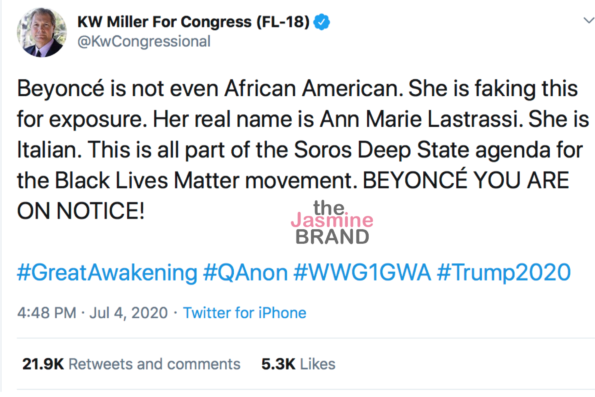
Task: Click the theJasmineBRAND watermark logo
Action: point(332,222)
